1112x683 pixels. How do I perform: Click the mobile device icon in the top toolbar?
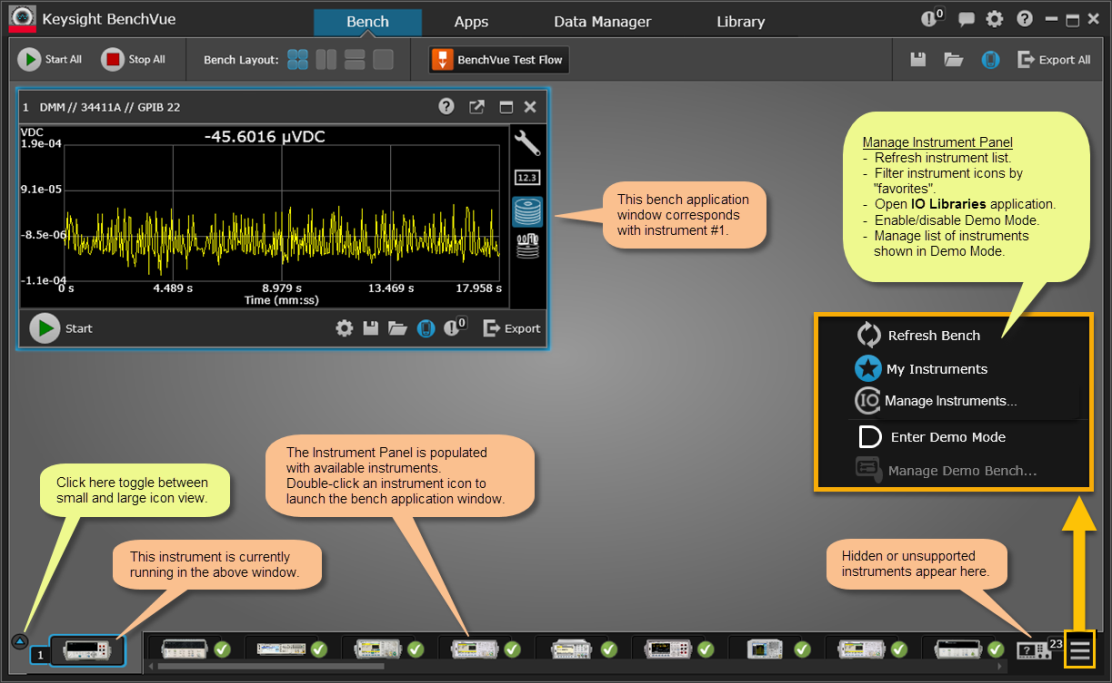(x=991, y=60)
